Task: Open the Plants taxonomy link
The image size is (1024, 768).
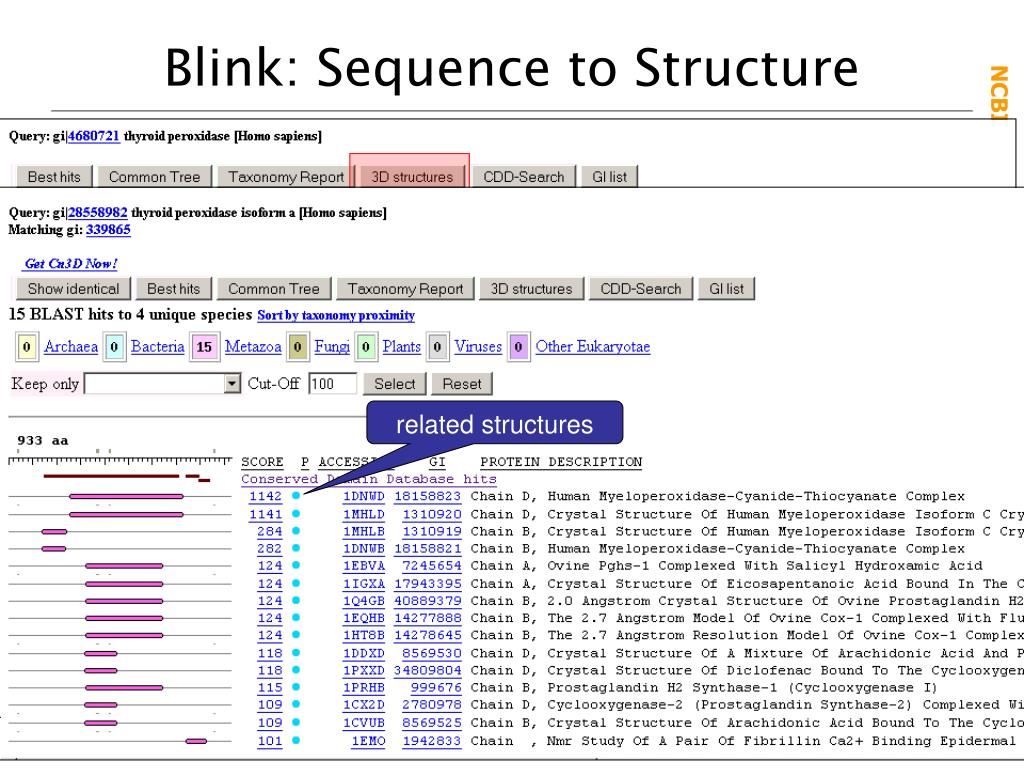Action: click(x=401, y=347)
